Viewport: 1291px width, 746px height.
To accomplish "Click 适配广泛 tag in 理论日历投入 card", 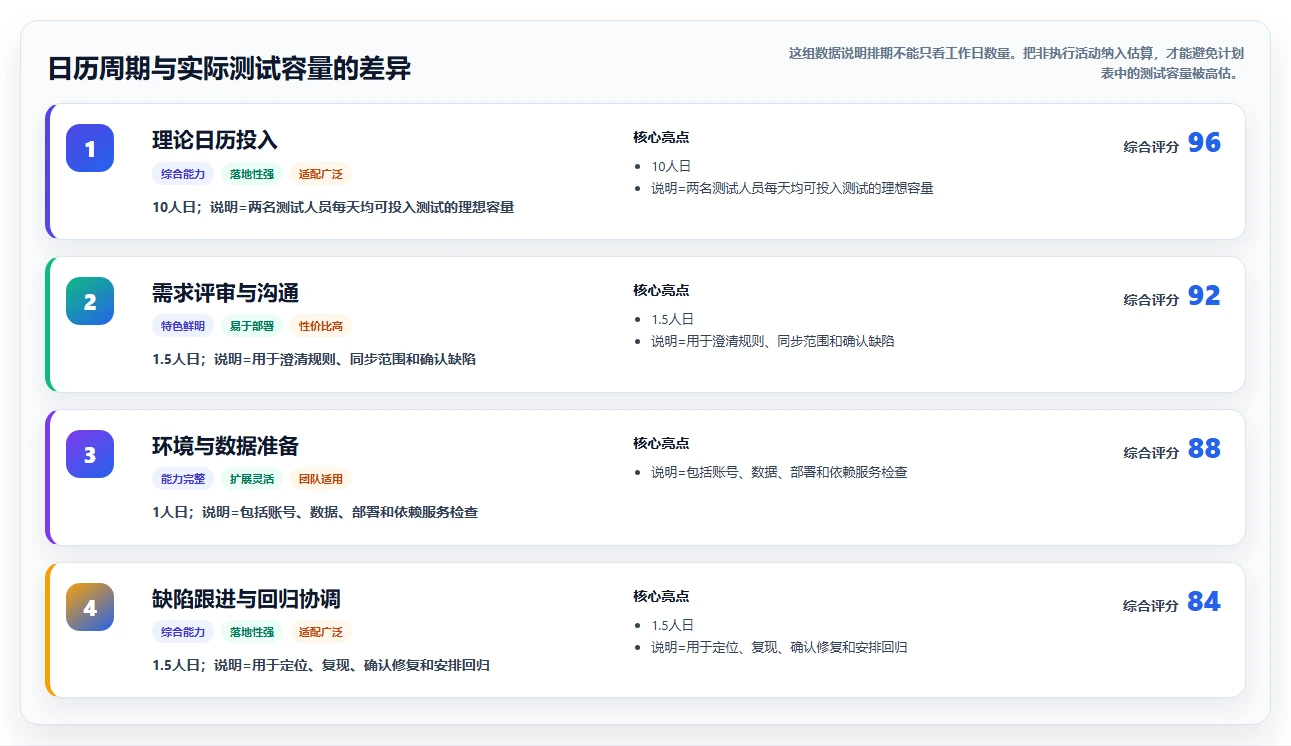I will (x=321, y=174).
